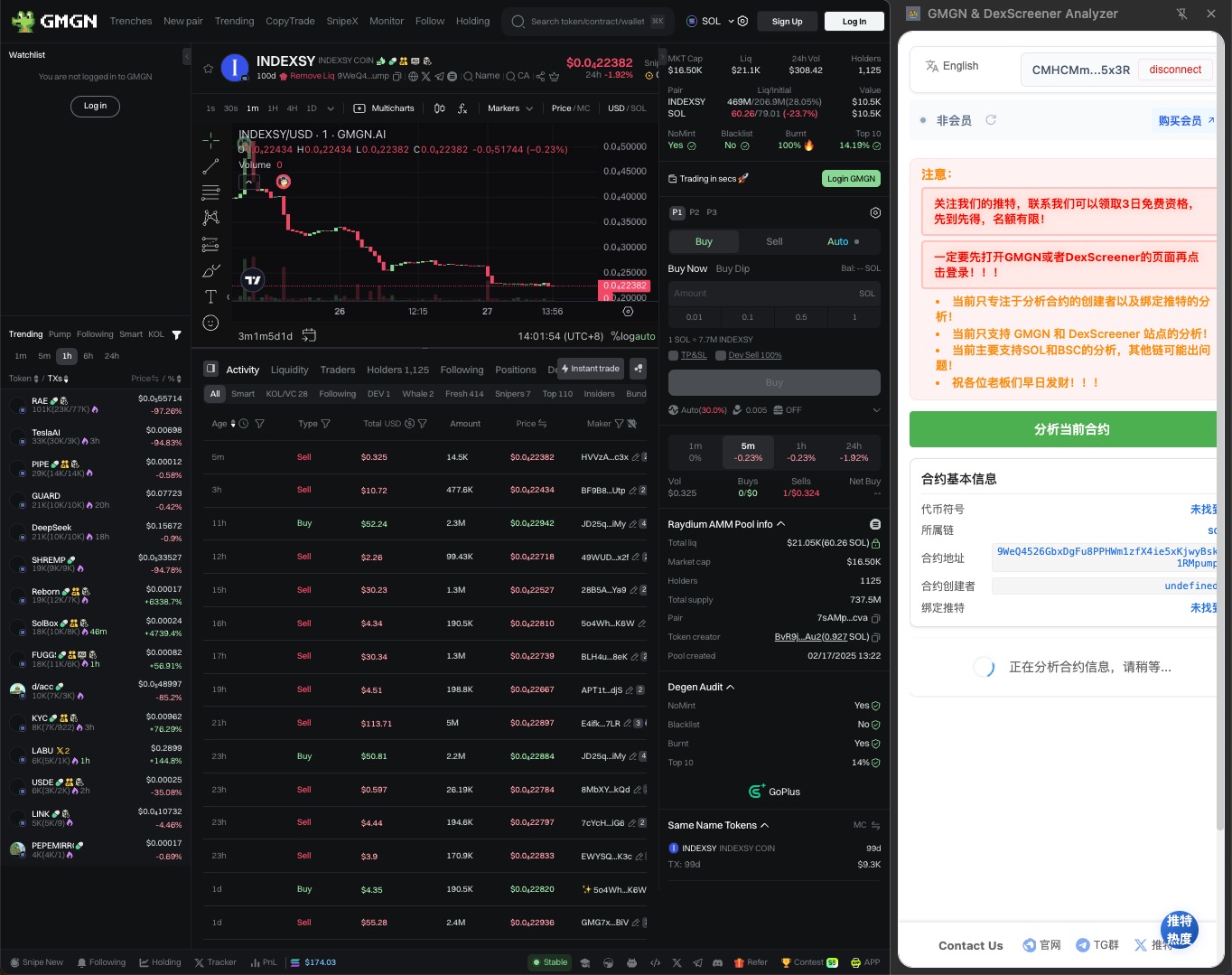1232x975 pixels.
Task: Open the Markers dropdown
Action: point(509,108)
